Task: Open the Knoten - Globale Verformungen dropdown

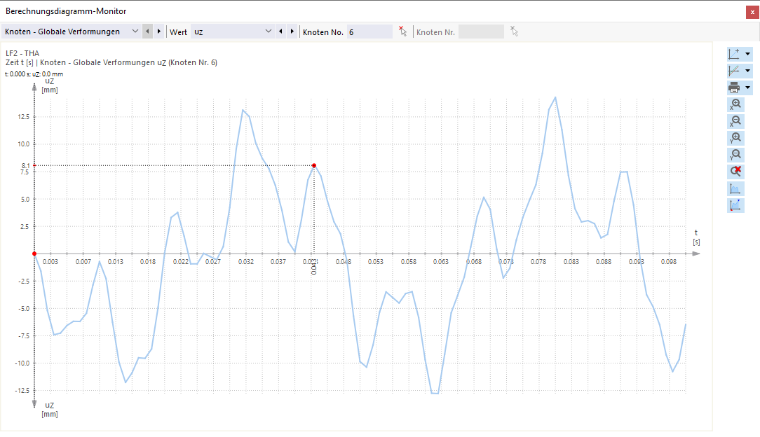Action: pyautogui.click(x=71, y=31)
